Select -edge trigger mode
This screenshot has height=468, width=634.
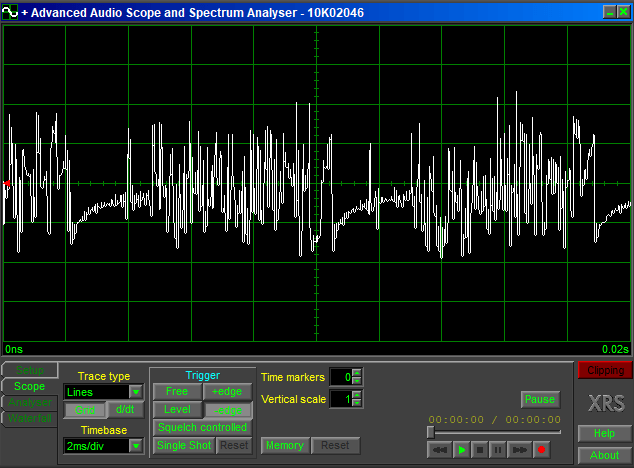point(228,410)
